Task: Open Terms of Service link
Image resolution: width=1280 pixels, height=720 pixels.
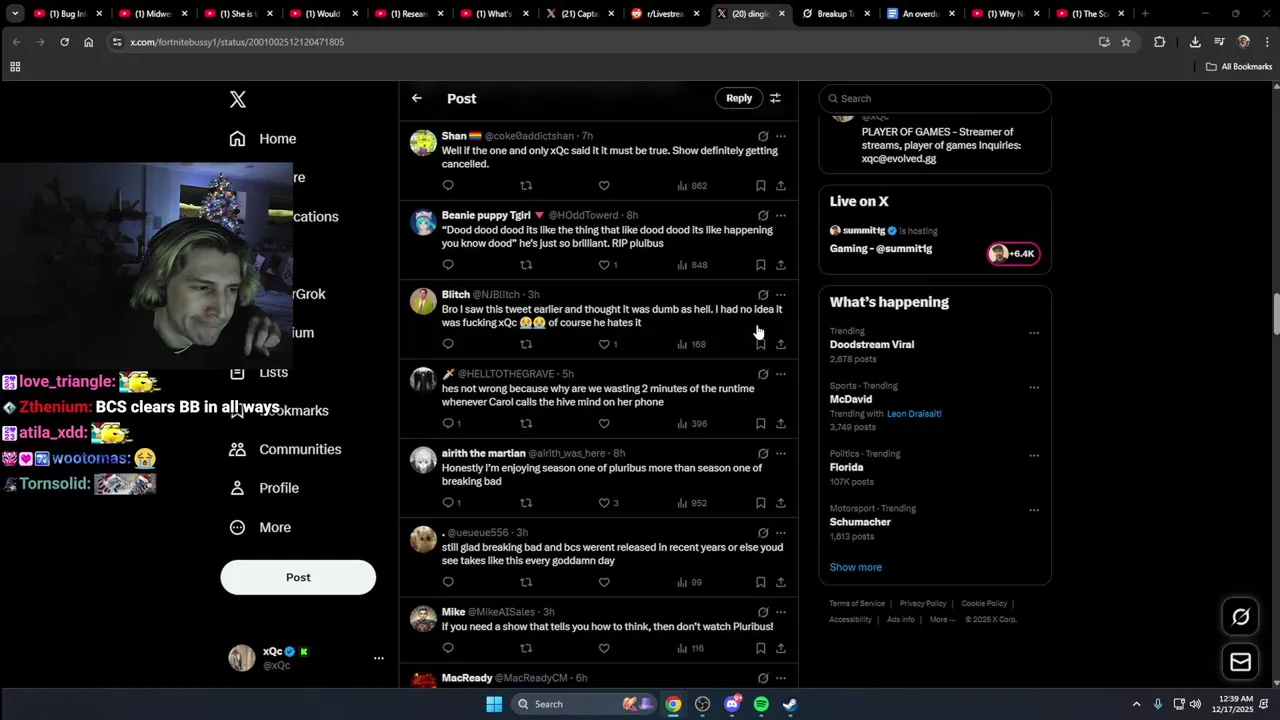Action: (857, 604)
